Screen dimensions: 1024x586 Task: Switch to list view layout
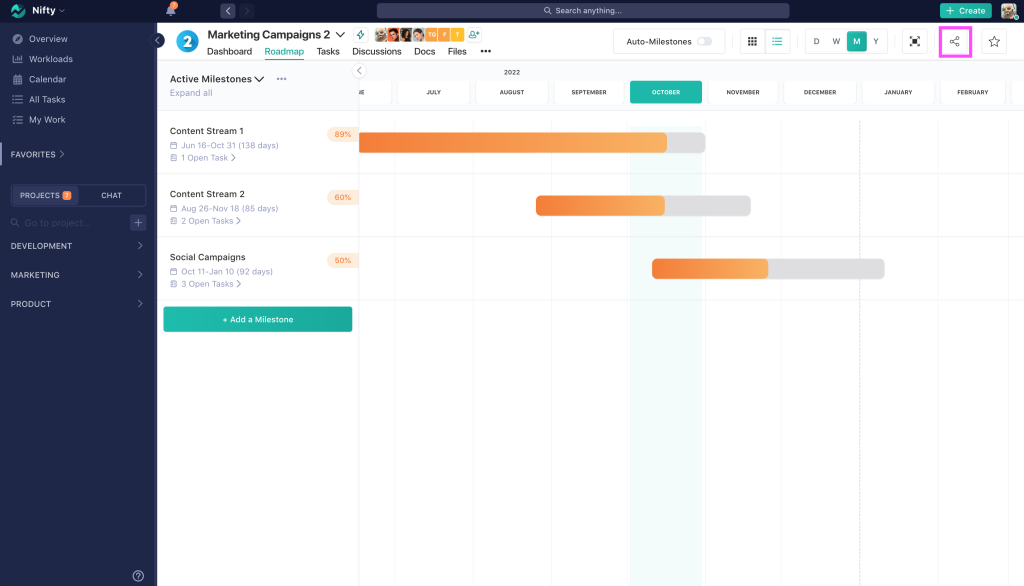coord(777,42)
